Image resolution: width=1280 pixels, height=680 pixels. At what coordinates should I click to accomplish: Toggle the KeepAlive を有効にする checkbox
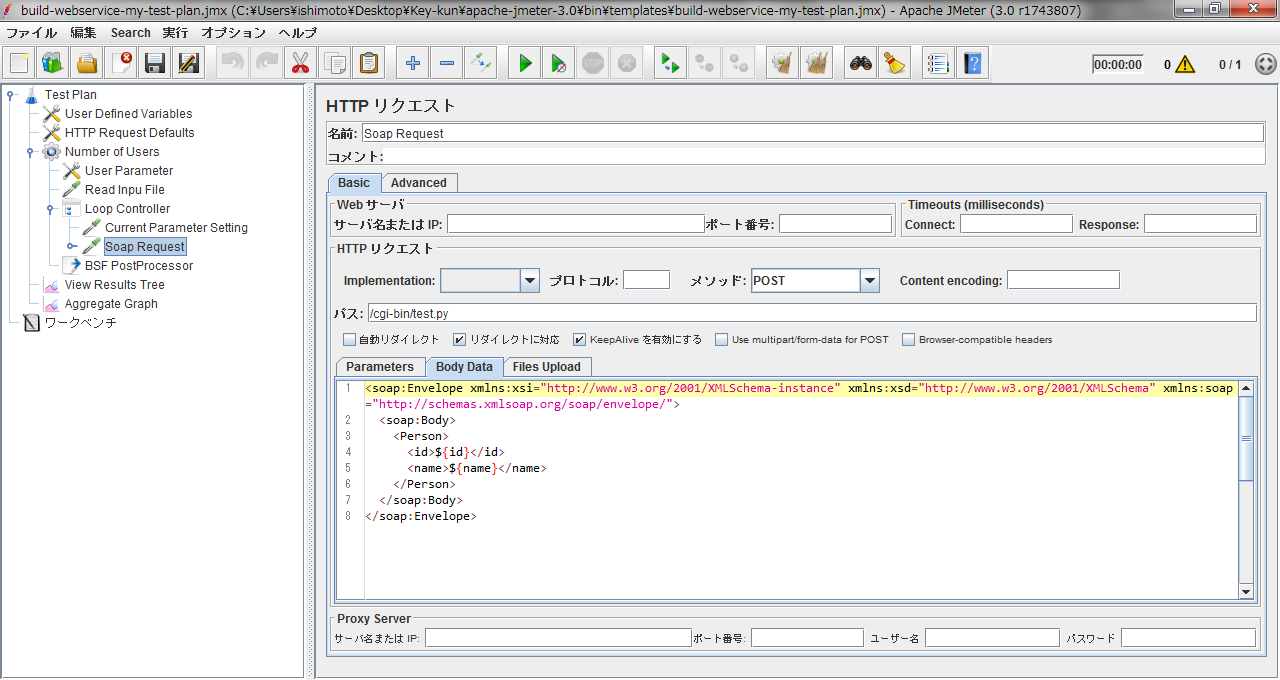(579, 340)
